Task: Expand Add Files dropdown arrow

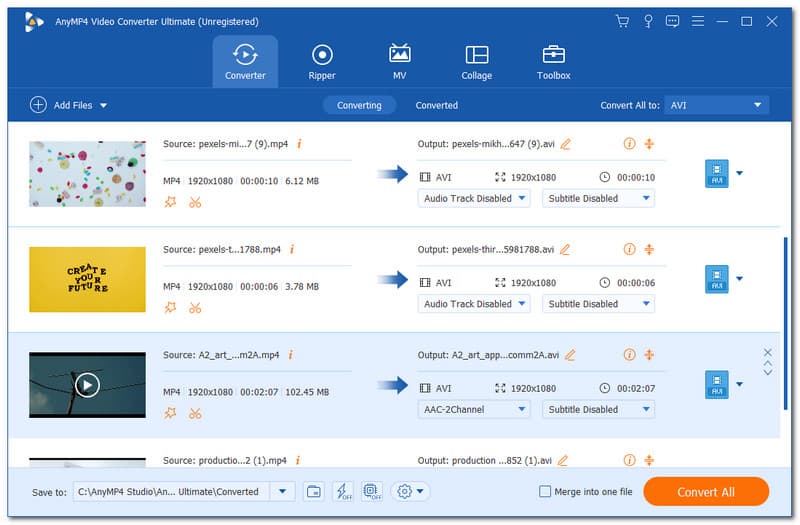Action: coord(104,106)
